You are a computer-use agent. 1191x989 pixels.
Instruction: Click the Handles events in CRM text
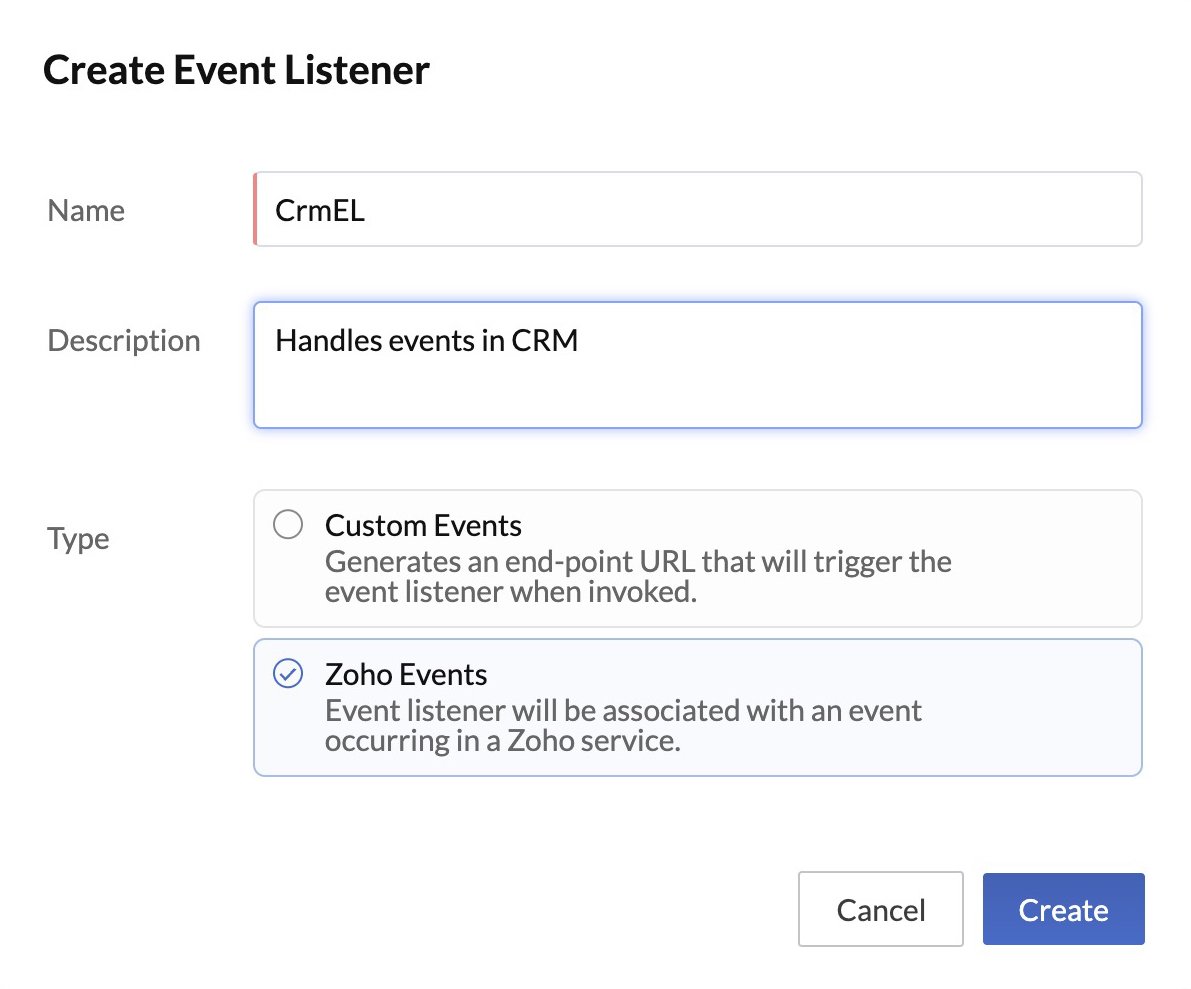coord(427,340)
